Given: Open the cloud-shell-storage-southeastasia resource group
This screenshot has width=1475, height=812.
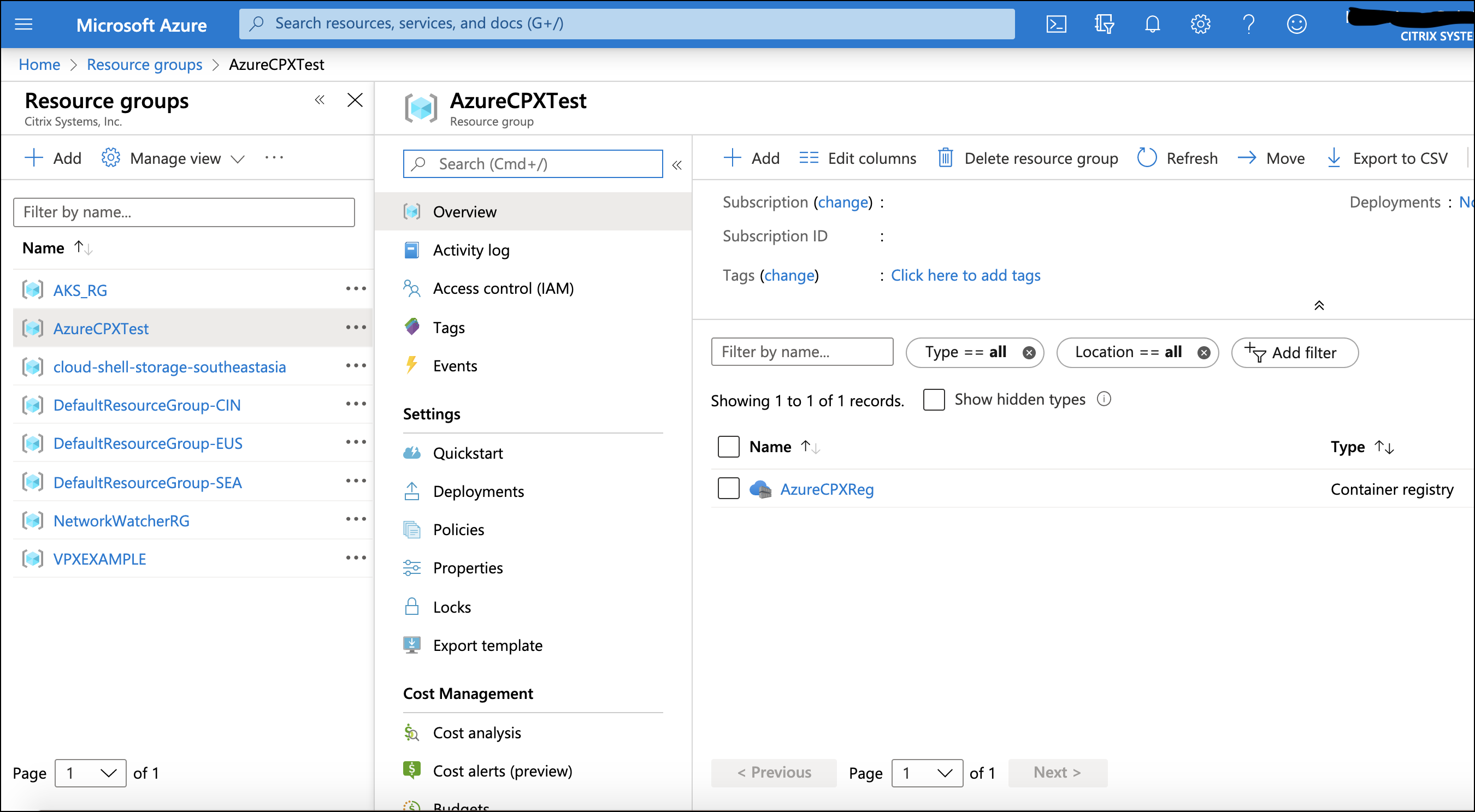Looking at the screenshot, I should (x=169, y=367).
